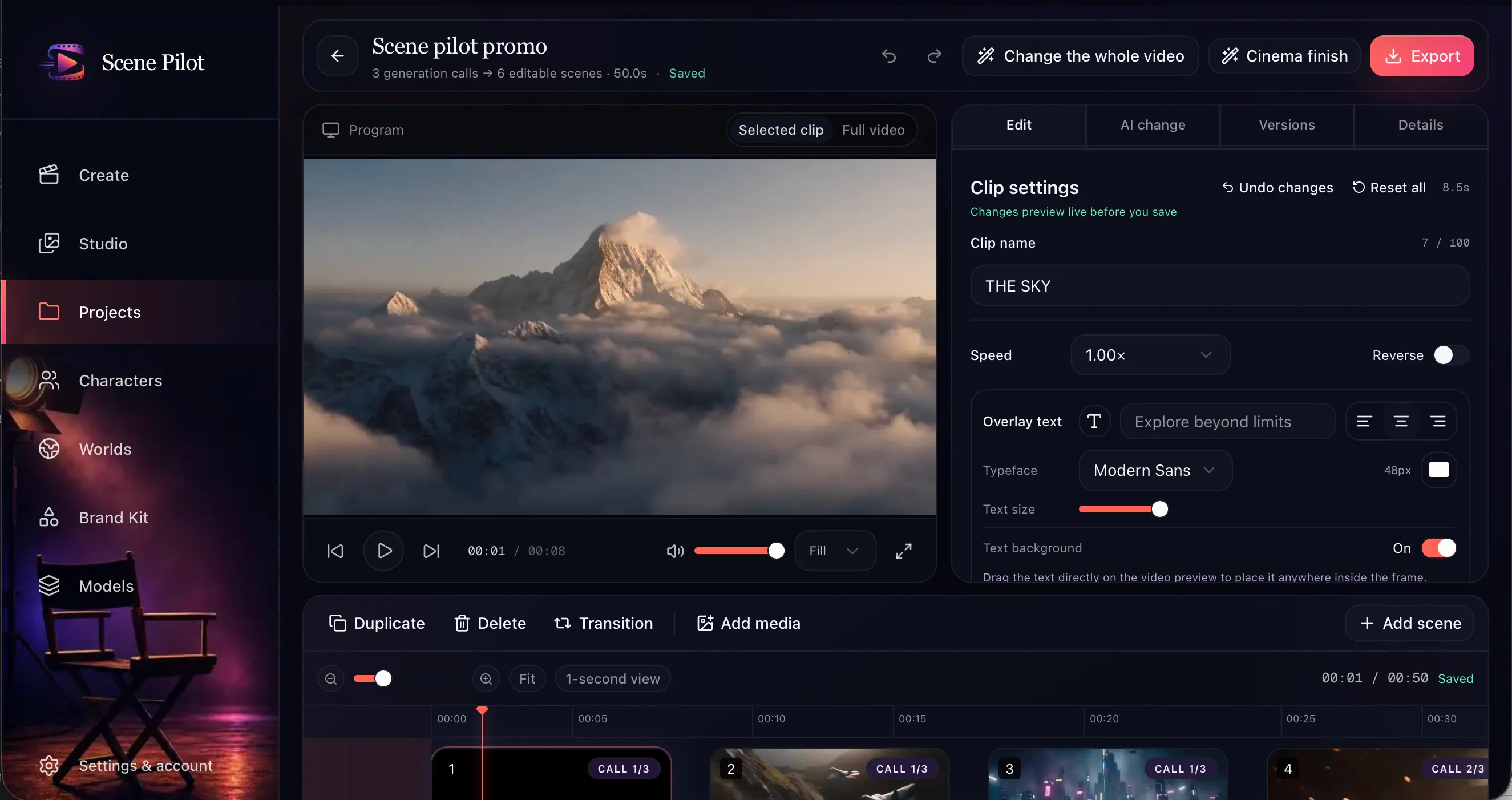This screenshot has width=1512, height=800.
Task: Click Reset all
Action: coord(1389,187)
